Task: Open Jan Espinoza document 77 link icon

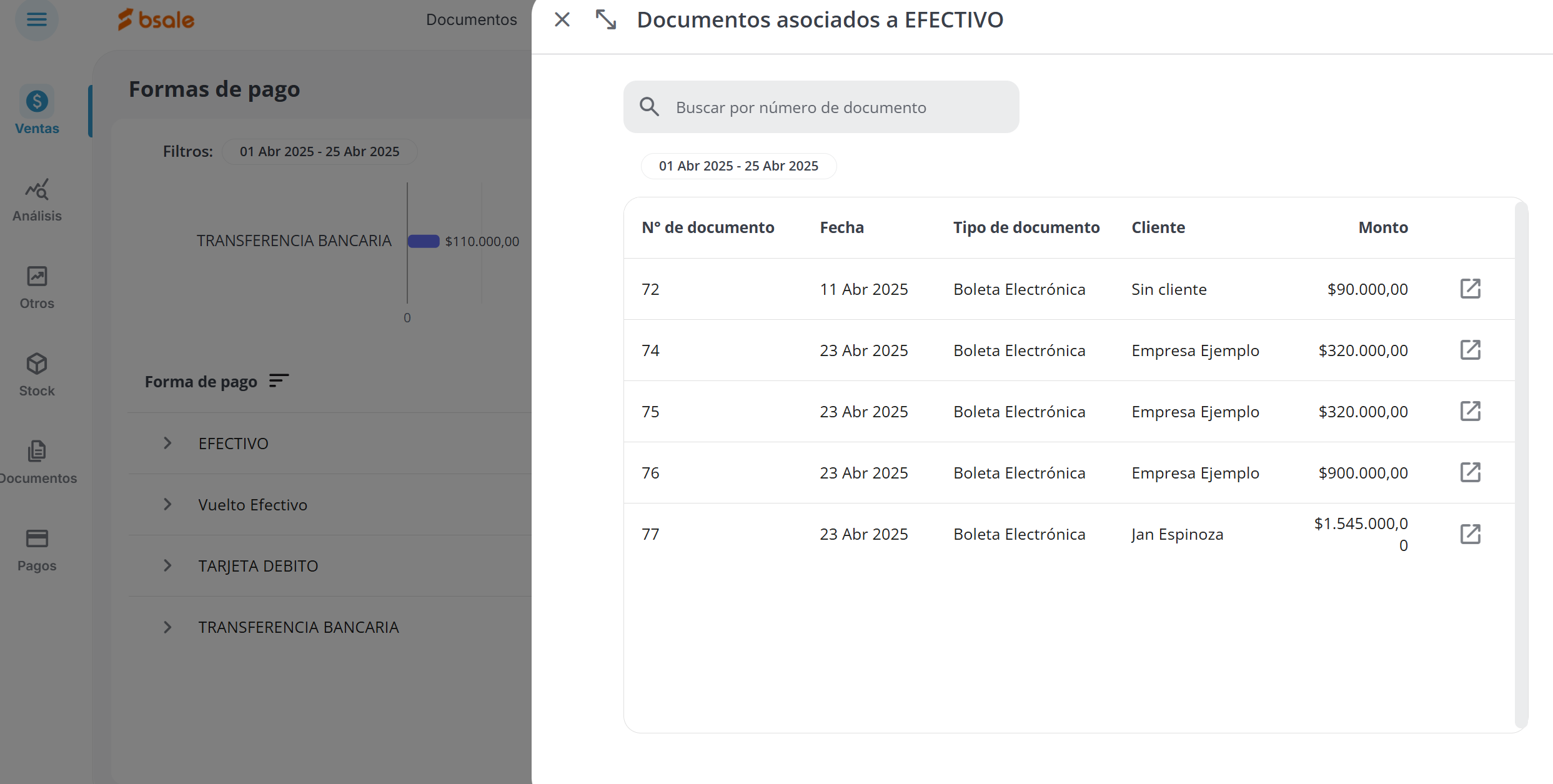Action: pos(1470,534)
